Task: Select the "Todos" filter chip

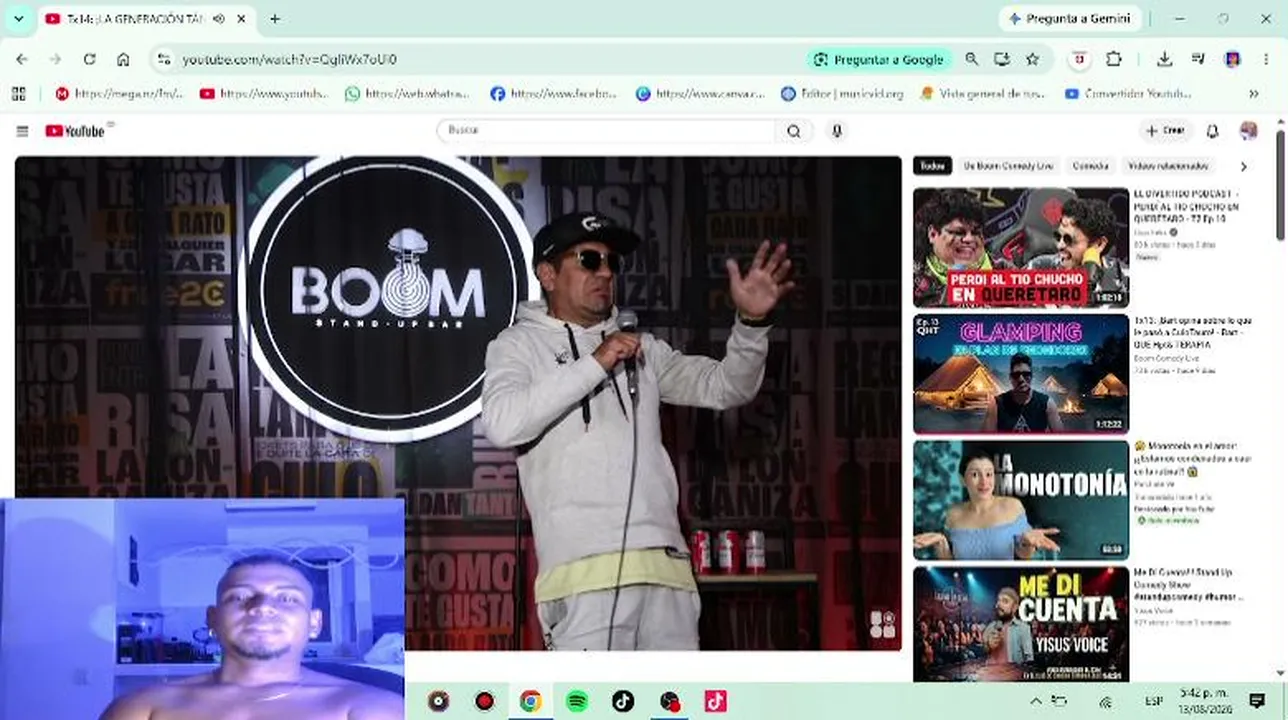Action: (x=932, y=166)
